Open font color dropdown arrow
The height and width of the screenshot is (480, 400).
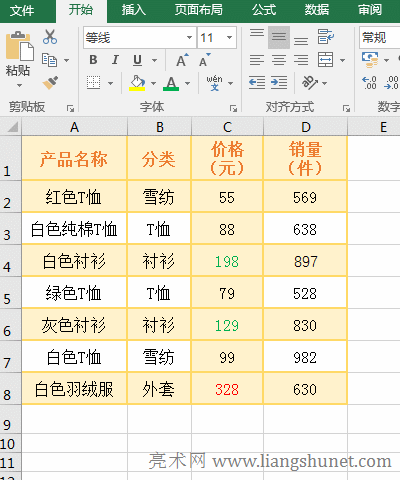(x=187, y=83)
